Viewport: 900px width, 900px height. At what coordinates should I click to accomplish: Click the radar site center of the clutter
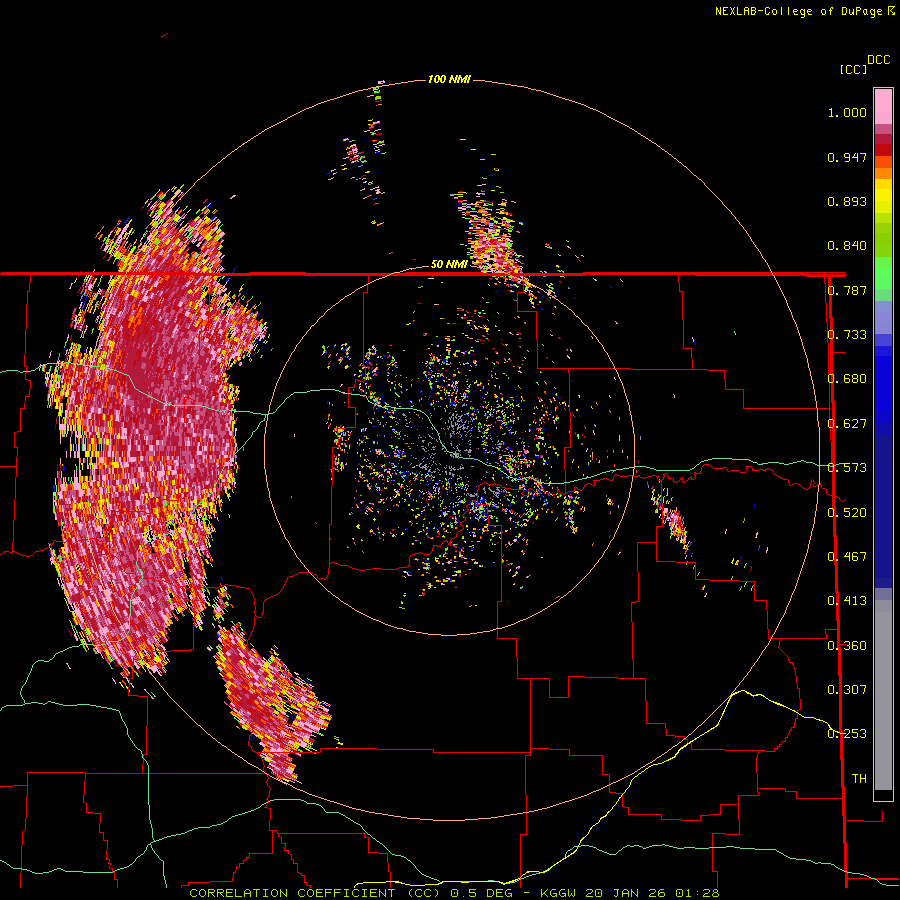point(449,450)
